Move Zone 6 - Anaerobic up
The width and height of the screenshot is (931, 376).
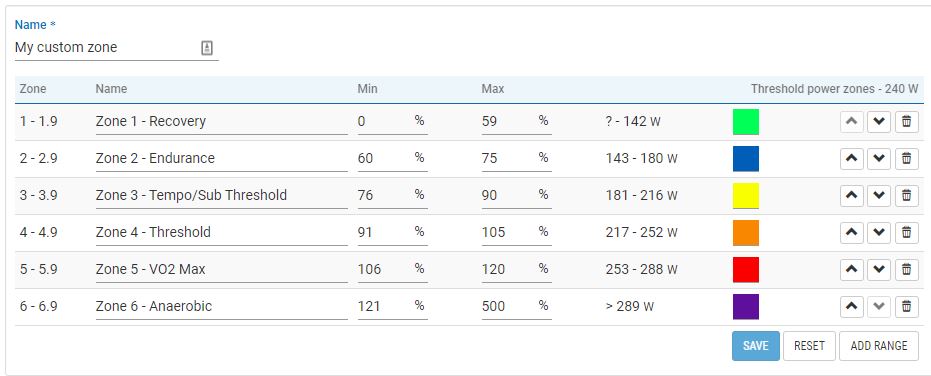tap(851, 307)
